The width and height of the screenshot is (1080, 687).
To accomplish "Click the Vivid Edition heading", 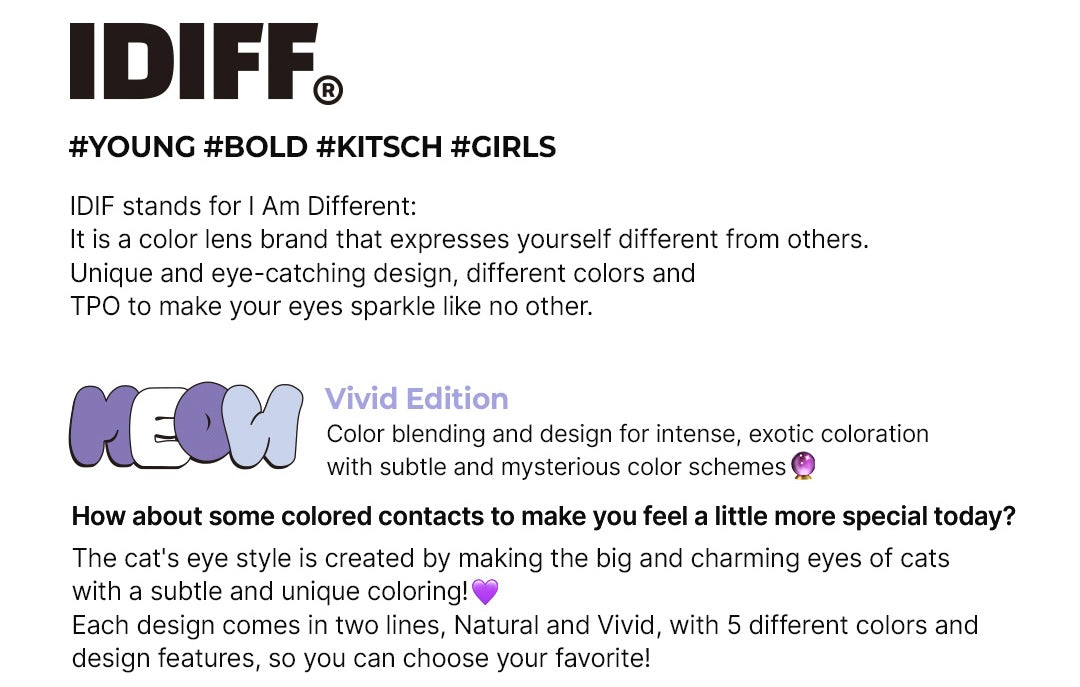I will click(417, 398).
